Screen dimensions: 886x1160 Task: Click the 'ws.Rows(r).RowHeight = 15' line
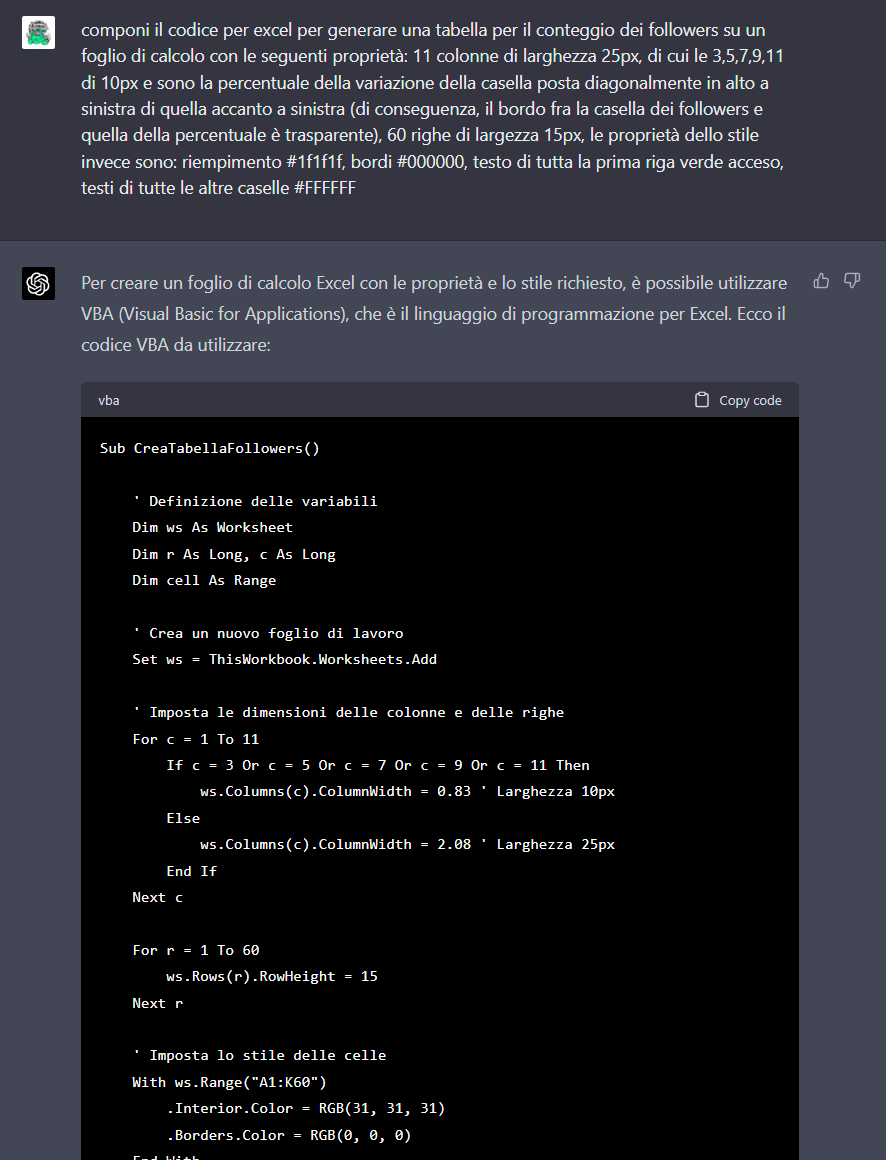(x=272, y=977)
